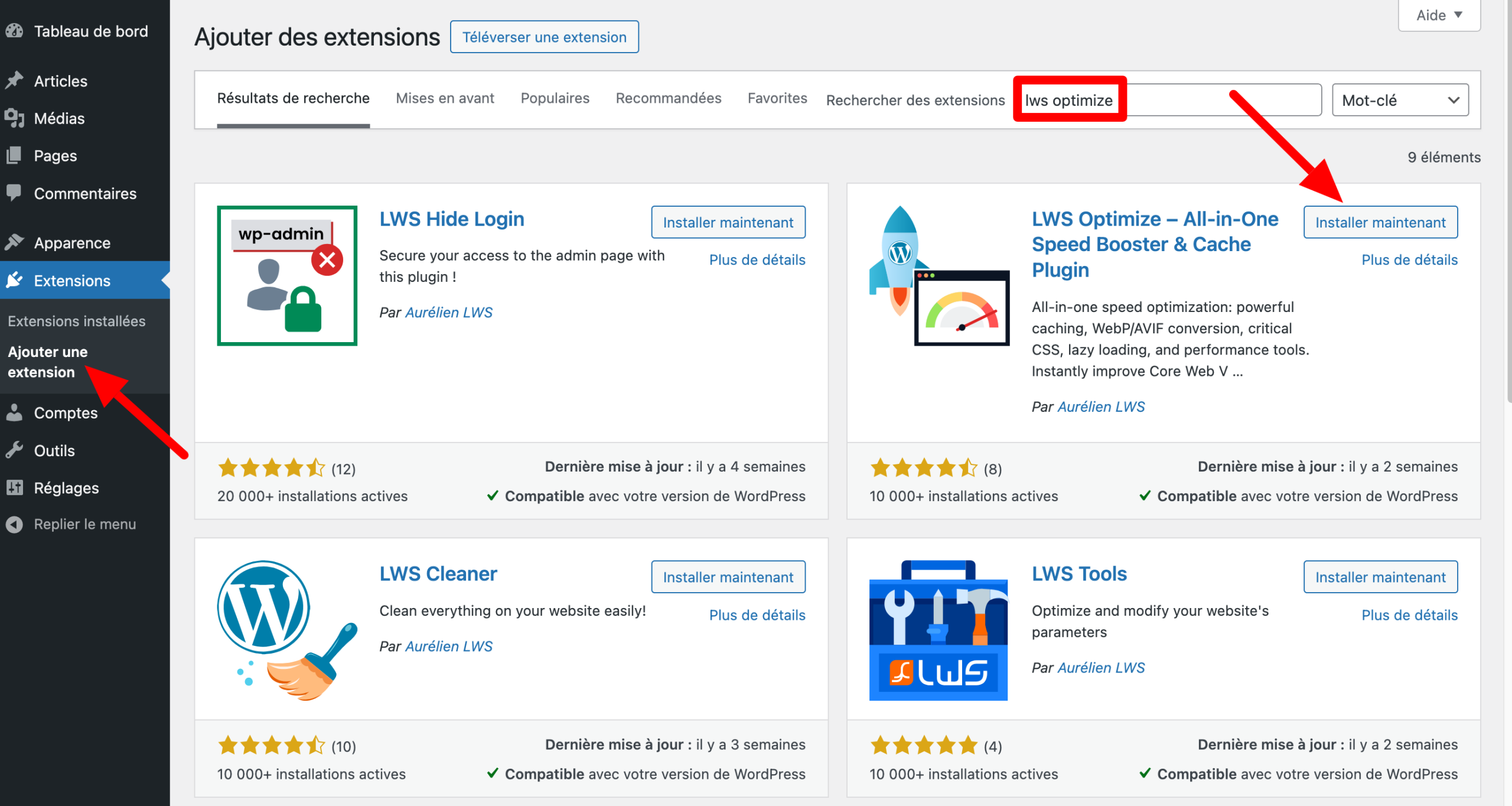The image size is (1512, 806).
Task: Open Plus de détails for LWS Tools
Action: click(x=1409, y=615)
